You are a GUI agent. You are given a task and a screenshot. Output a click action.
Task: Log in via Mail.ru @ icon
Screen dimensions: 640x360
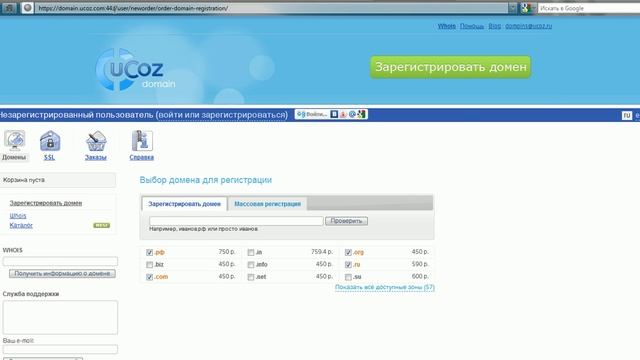click(x=352, y=114)
